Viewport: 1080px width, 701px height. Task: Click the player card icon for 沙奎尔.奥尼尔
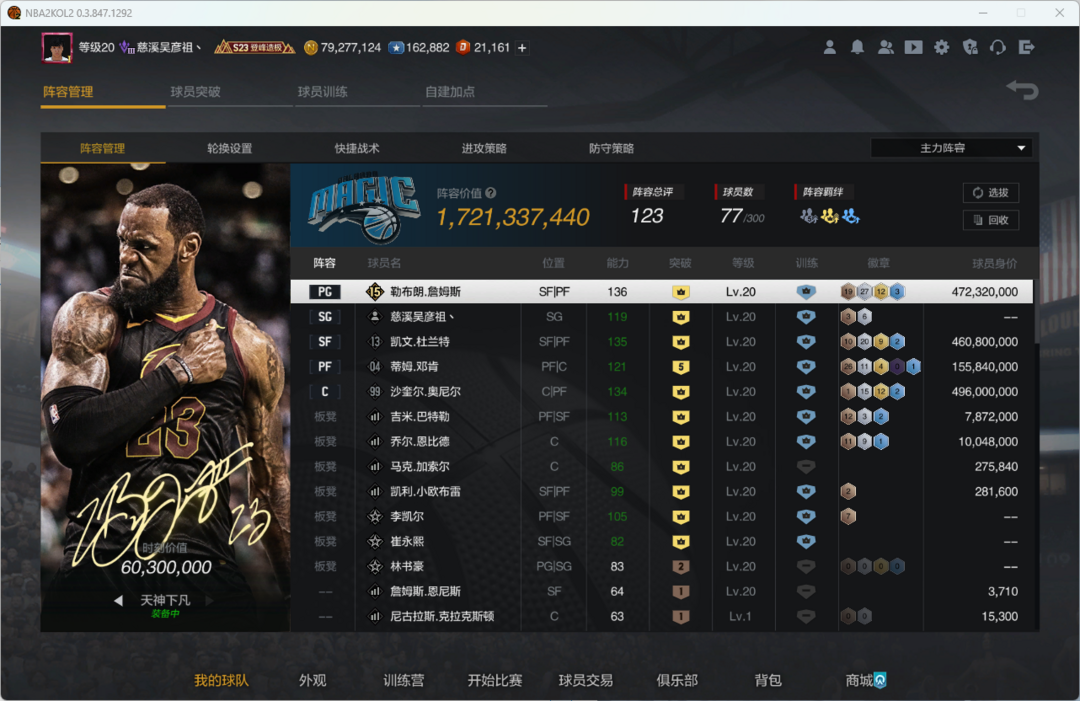(375, 392)
